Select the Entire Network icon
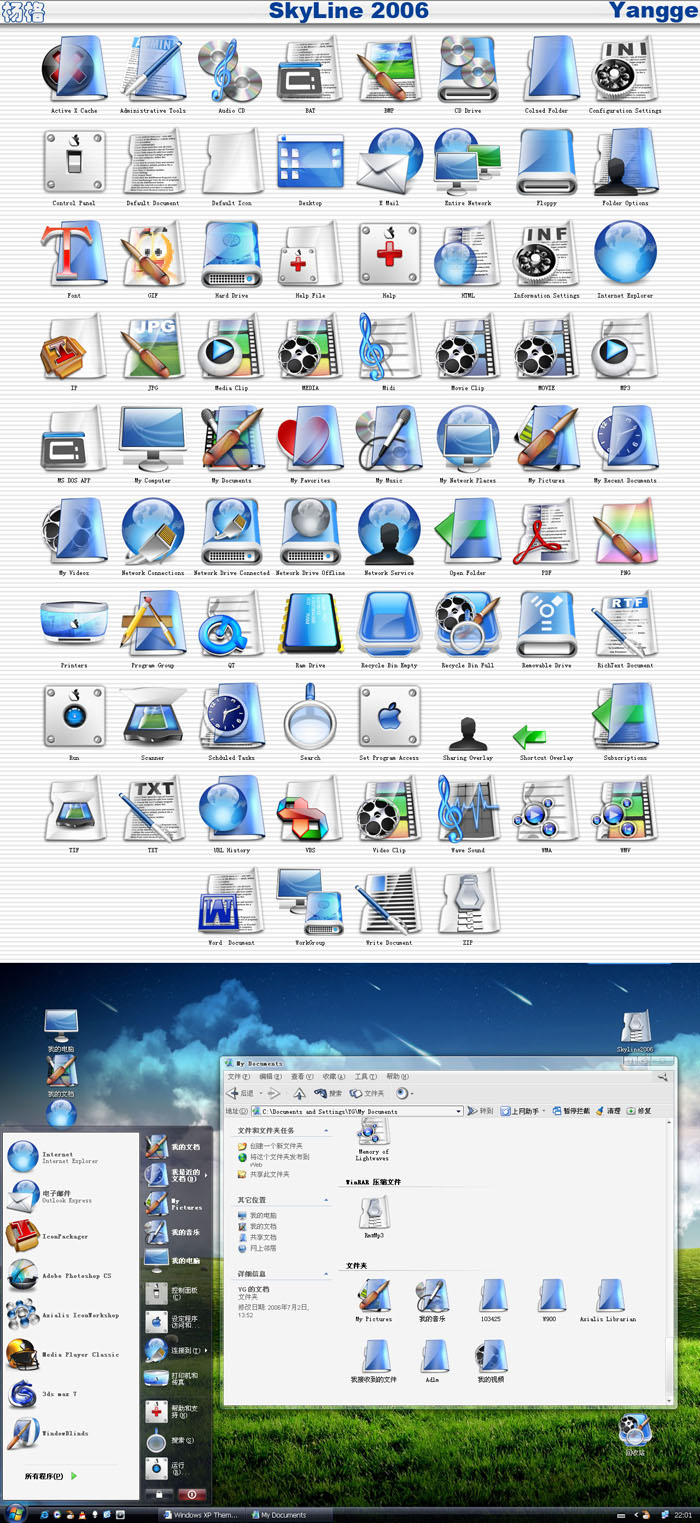Viewport: 700px width, 1523px height. pos(467,161)
